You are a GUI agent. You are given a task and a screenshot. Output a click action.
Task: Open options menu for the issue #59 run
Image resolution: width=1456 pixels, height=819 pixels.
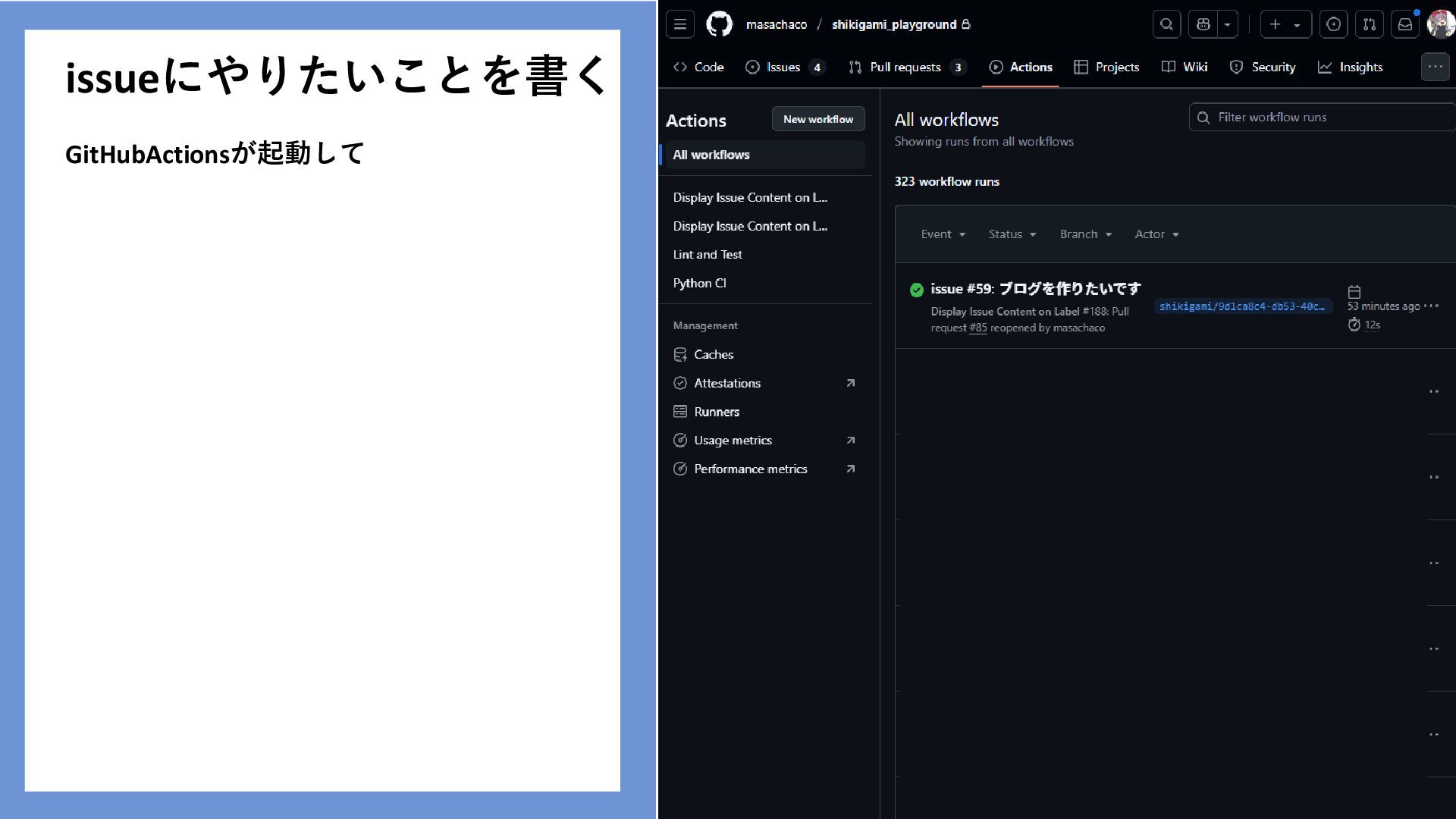[1431, 306]
